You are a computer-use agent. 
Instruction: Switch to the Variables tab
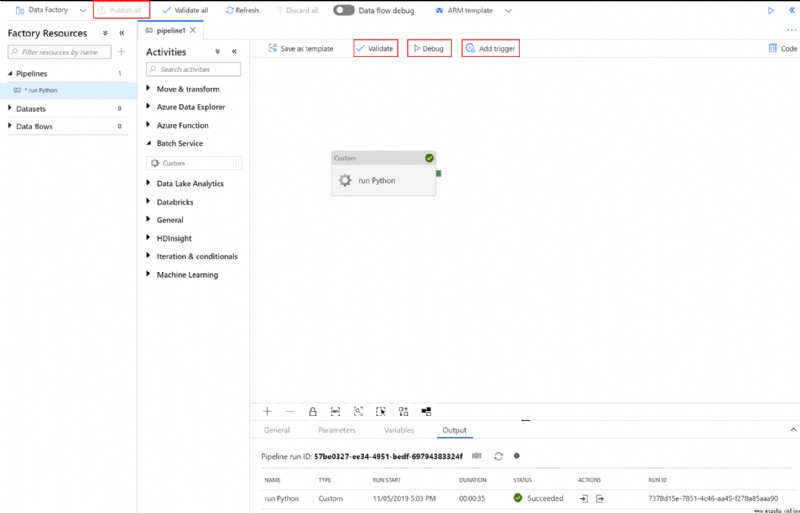coord(399,430)
